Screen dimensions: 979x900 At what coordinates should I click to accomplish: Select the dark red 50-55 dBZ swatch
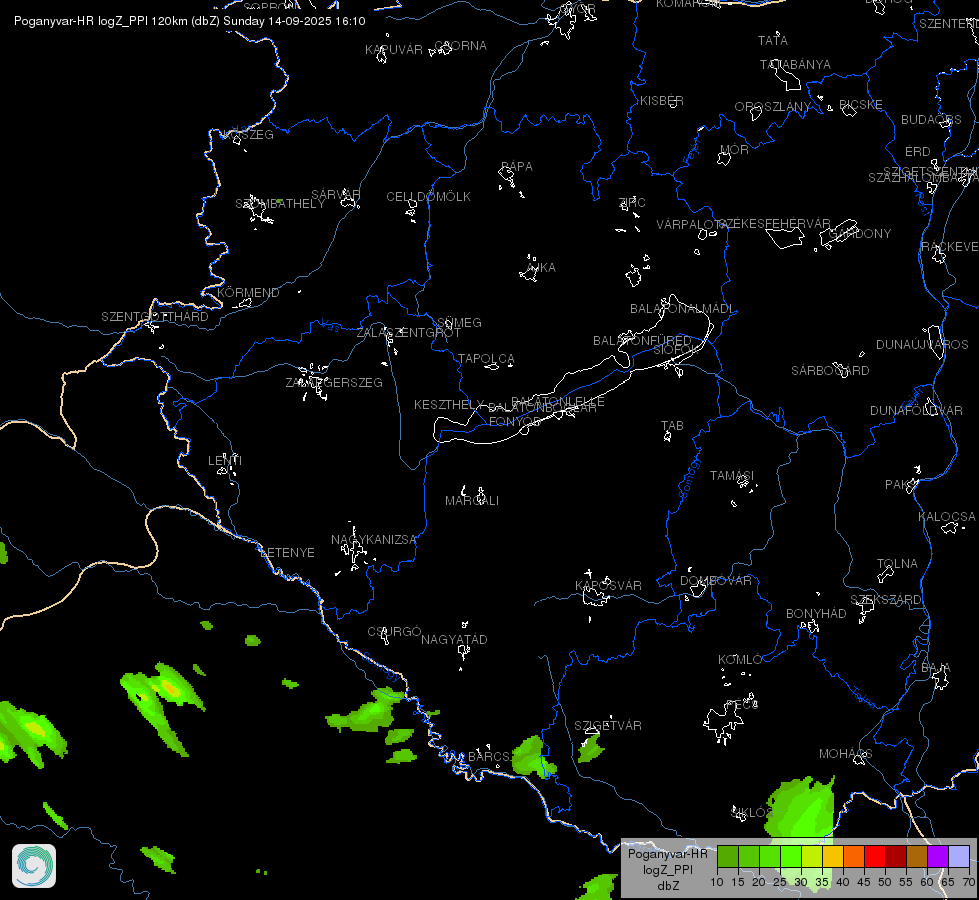pyautogui.click(x=896, y=856)
